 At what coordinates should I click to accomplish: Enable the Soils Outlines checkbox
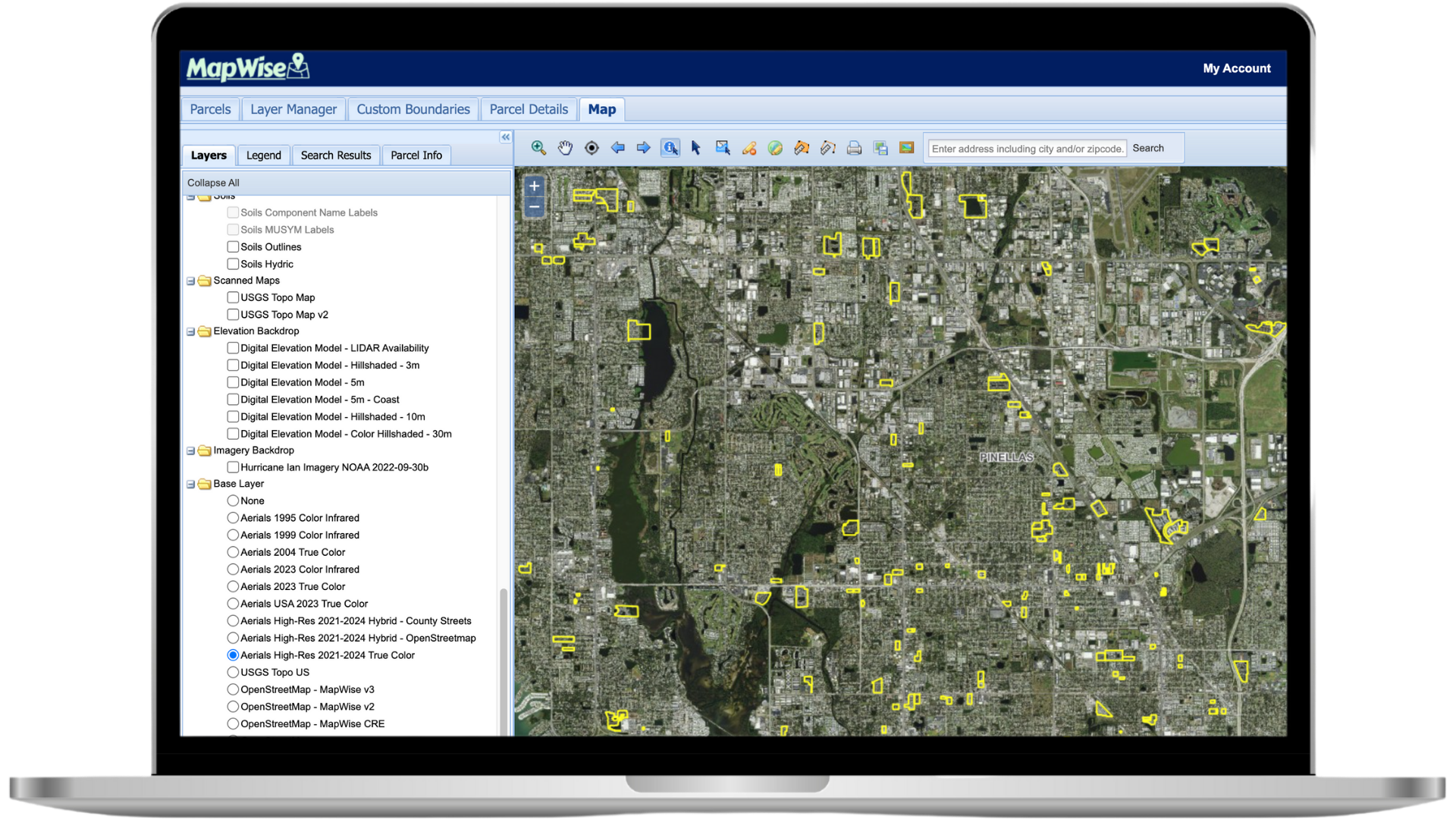pos(233,246)
